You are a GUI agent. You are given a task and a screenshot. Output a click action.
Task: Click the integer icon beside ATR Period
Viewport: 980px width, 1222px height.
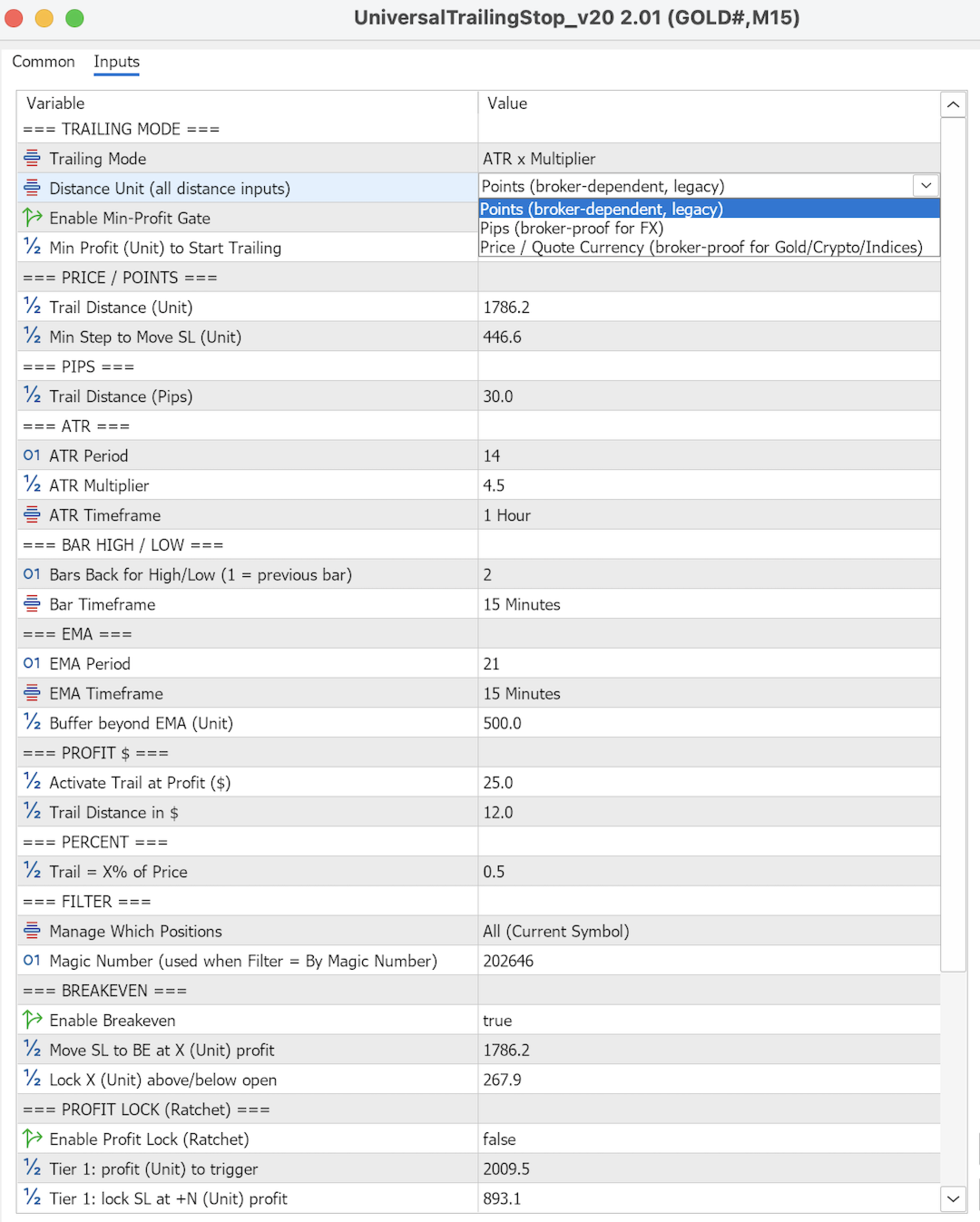click(x=32, y=455)
